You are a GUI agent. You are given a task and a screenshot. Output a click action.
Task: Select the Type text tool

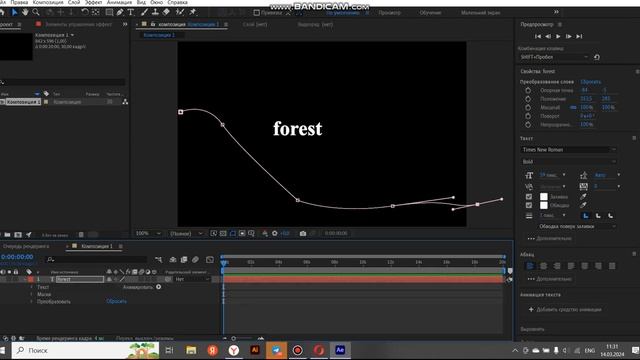(x=131, y=12)
